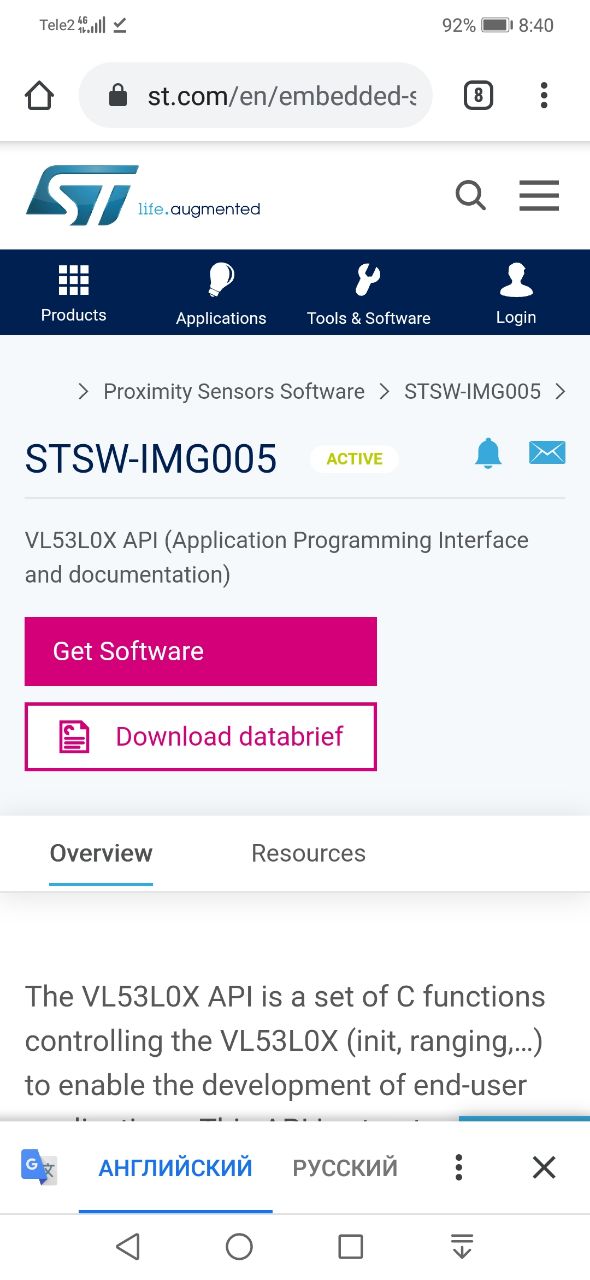This screenshot has width=590, height=1280.
Task: Open the hamburger menu on the ST site
Action: 539,195
